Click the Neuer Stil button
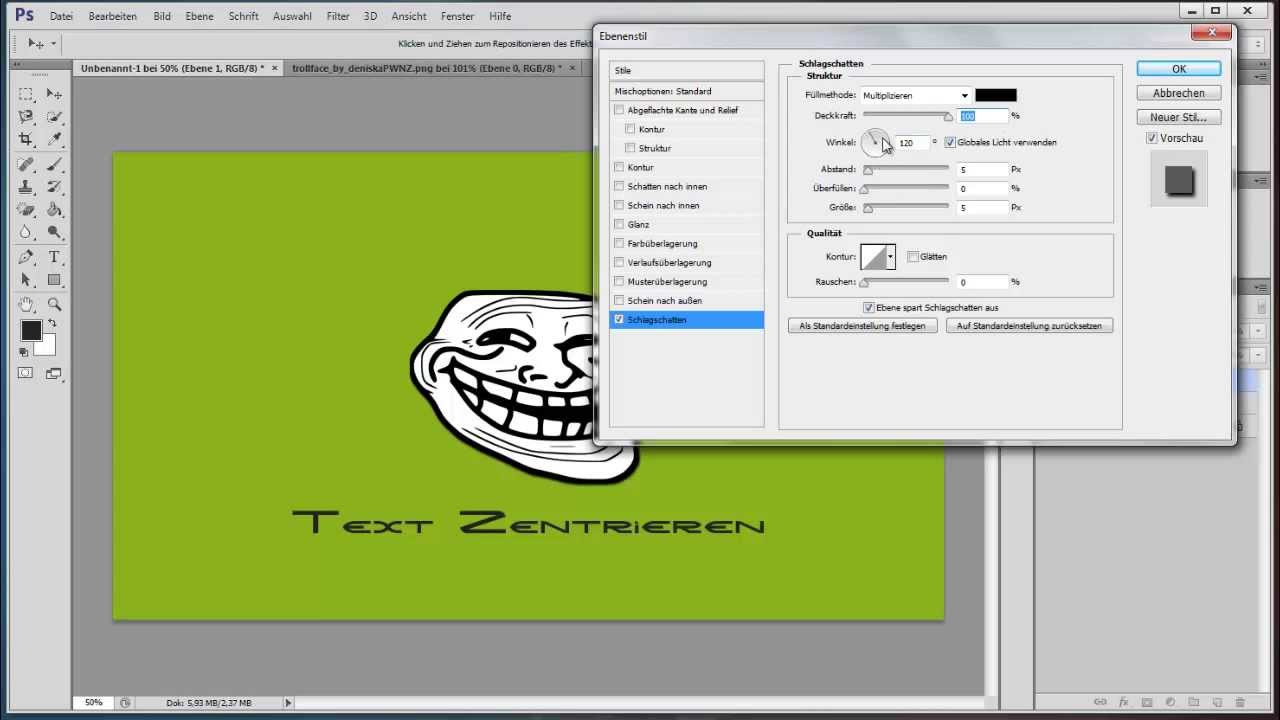Screen dimensions: 1280x720 pyautogui.click(x=1179, y=117)
